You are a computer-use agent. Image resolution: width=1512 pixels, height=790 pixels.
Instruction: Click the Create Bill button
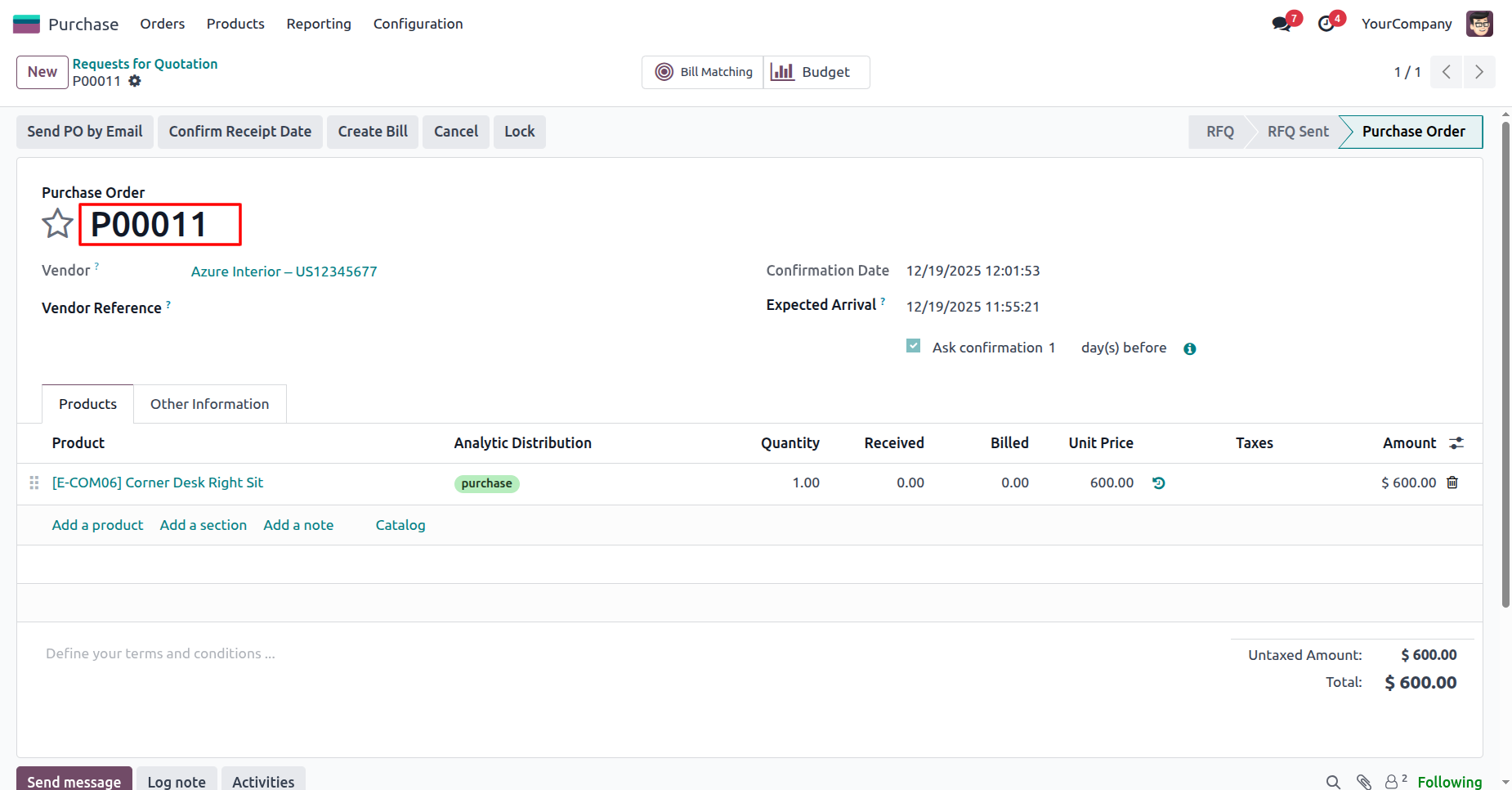click(373, 132)
